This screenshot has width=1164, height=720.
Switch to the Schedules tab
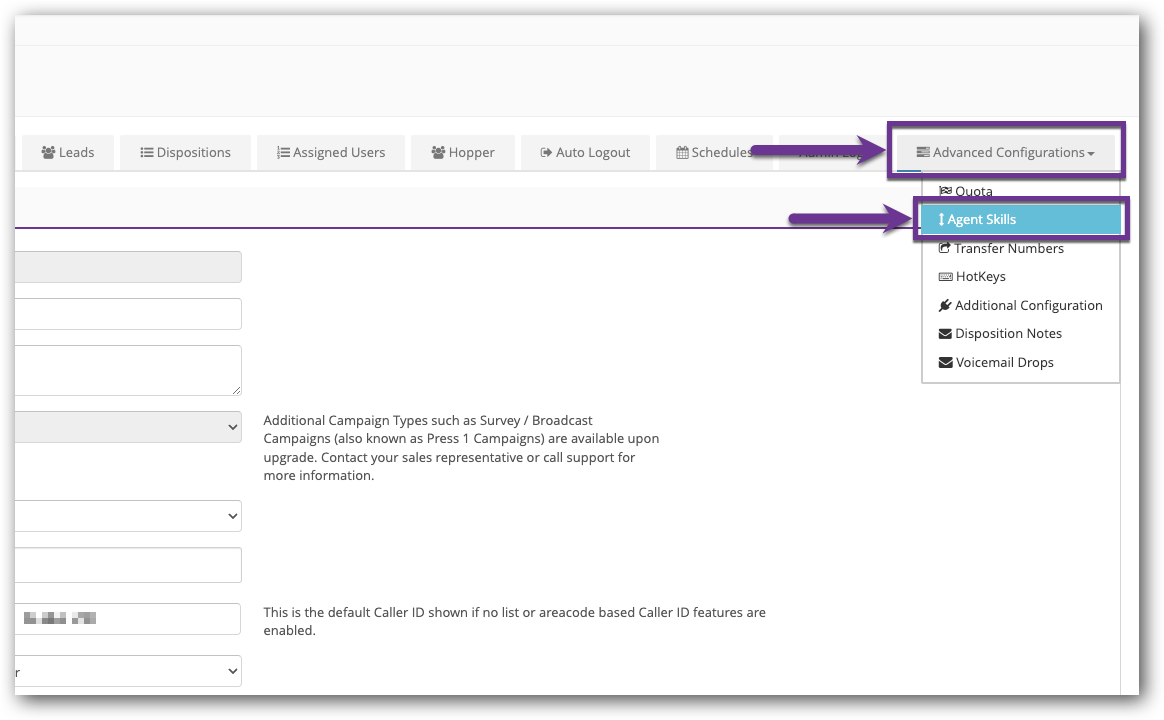click(714, 152)
